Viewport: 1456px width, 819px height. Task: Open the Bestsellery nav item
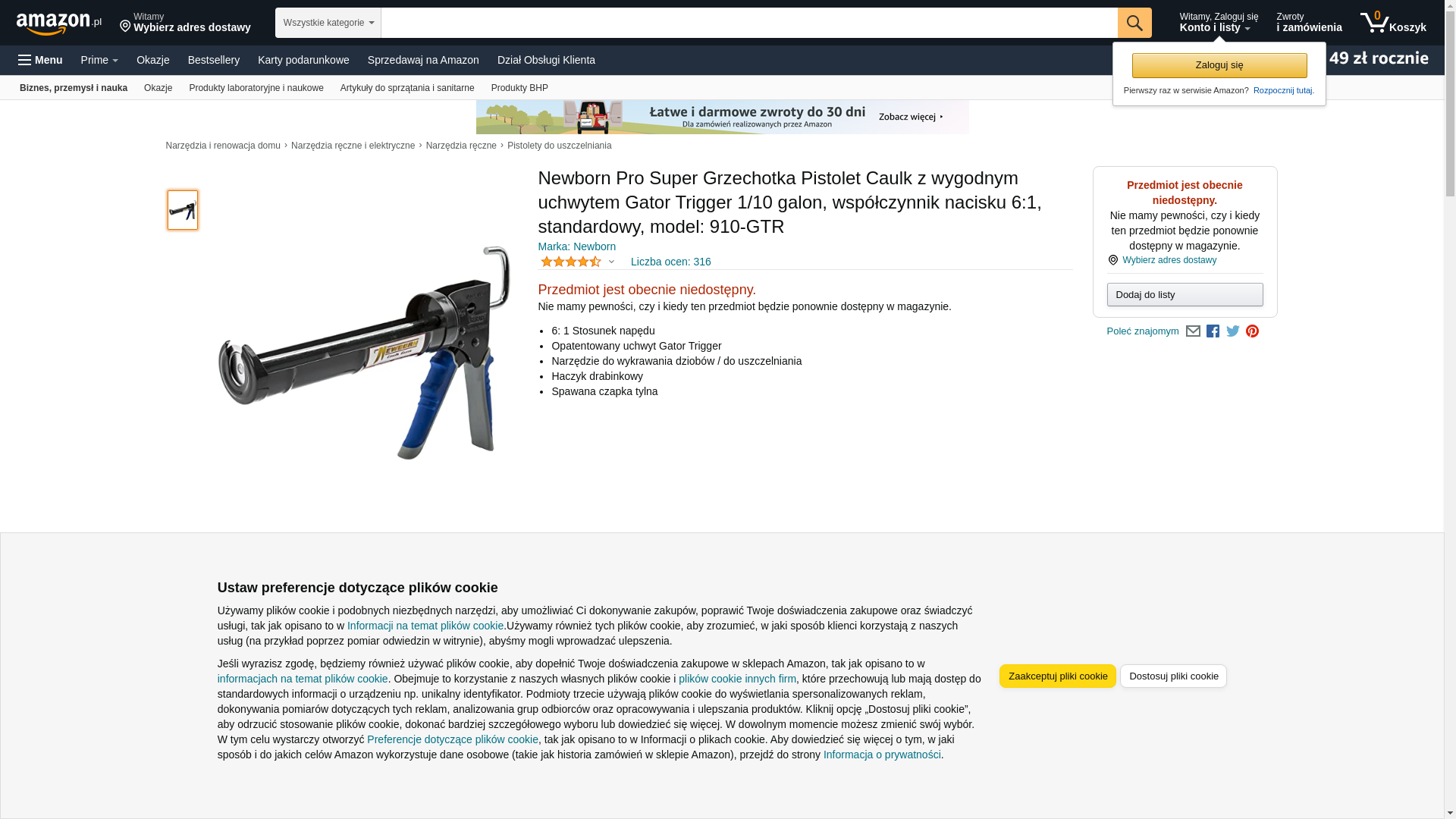(214, 60)
